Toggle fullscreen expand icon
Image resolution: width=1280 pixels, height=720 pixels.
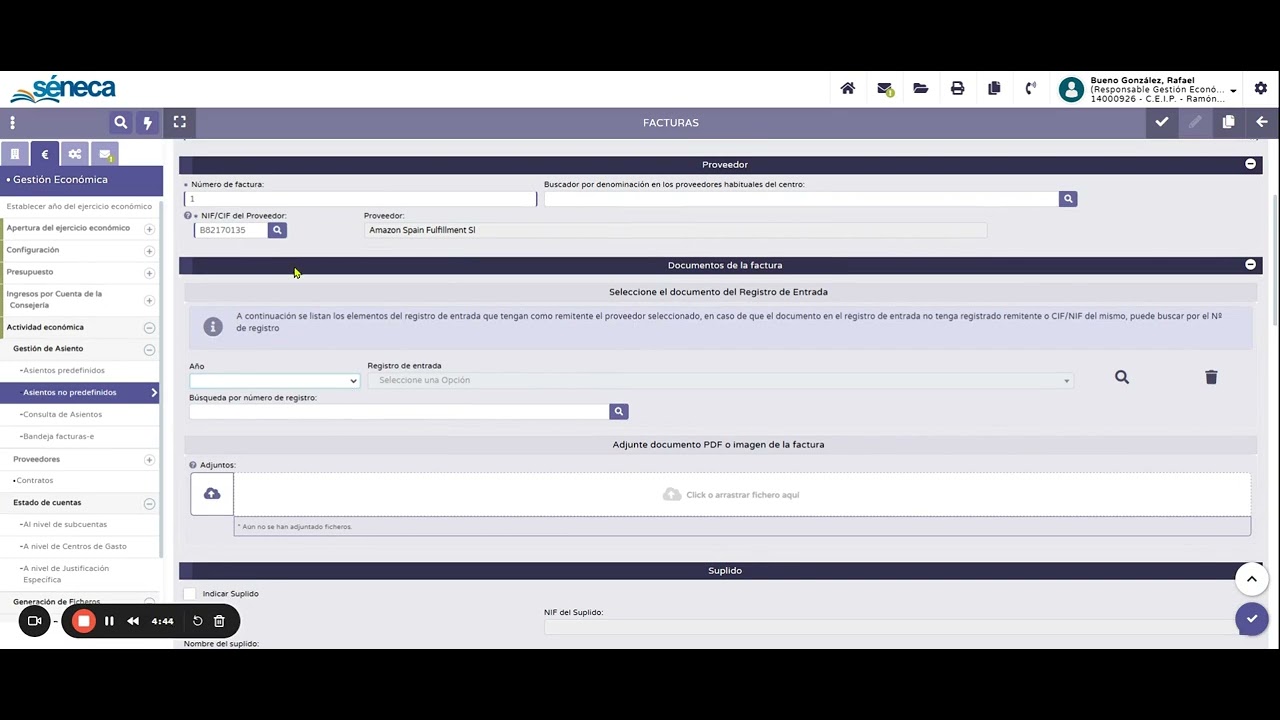[x=180, y=122]
